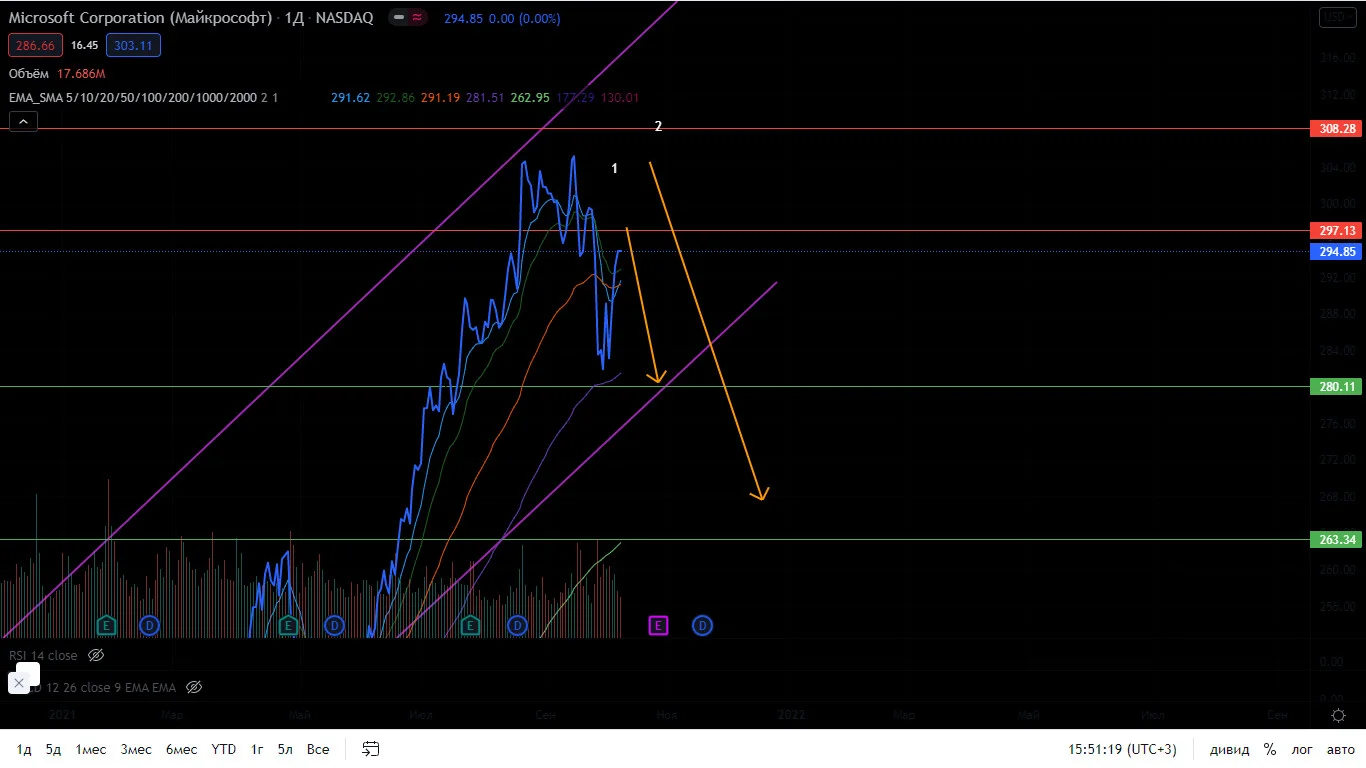Click the авто auto-scale button
The width and height of the screenshot is (1366, 768).
tap(1340, 749)
